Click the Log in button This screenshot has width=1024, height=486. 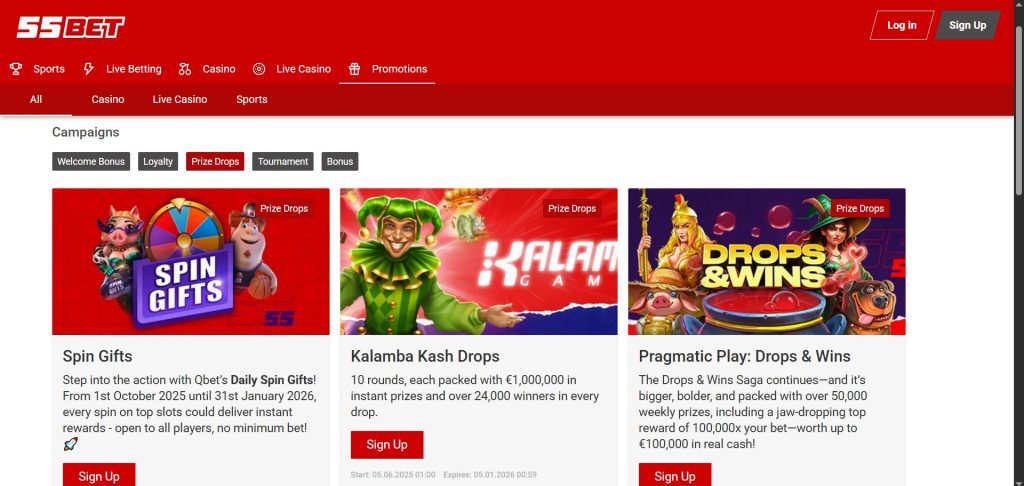point(902,25)
